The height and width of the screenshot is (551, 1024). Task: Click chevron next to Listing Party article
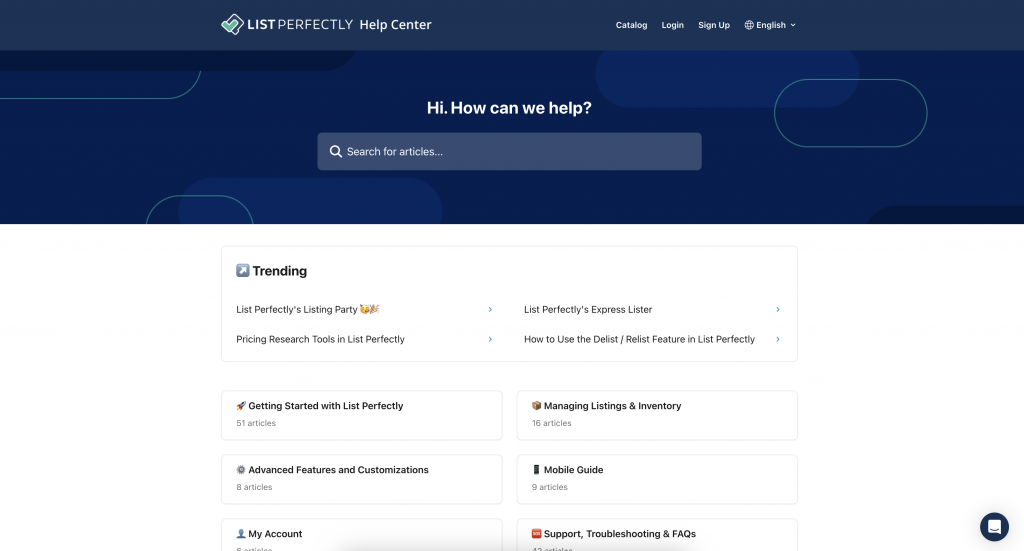coord(490,309)
